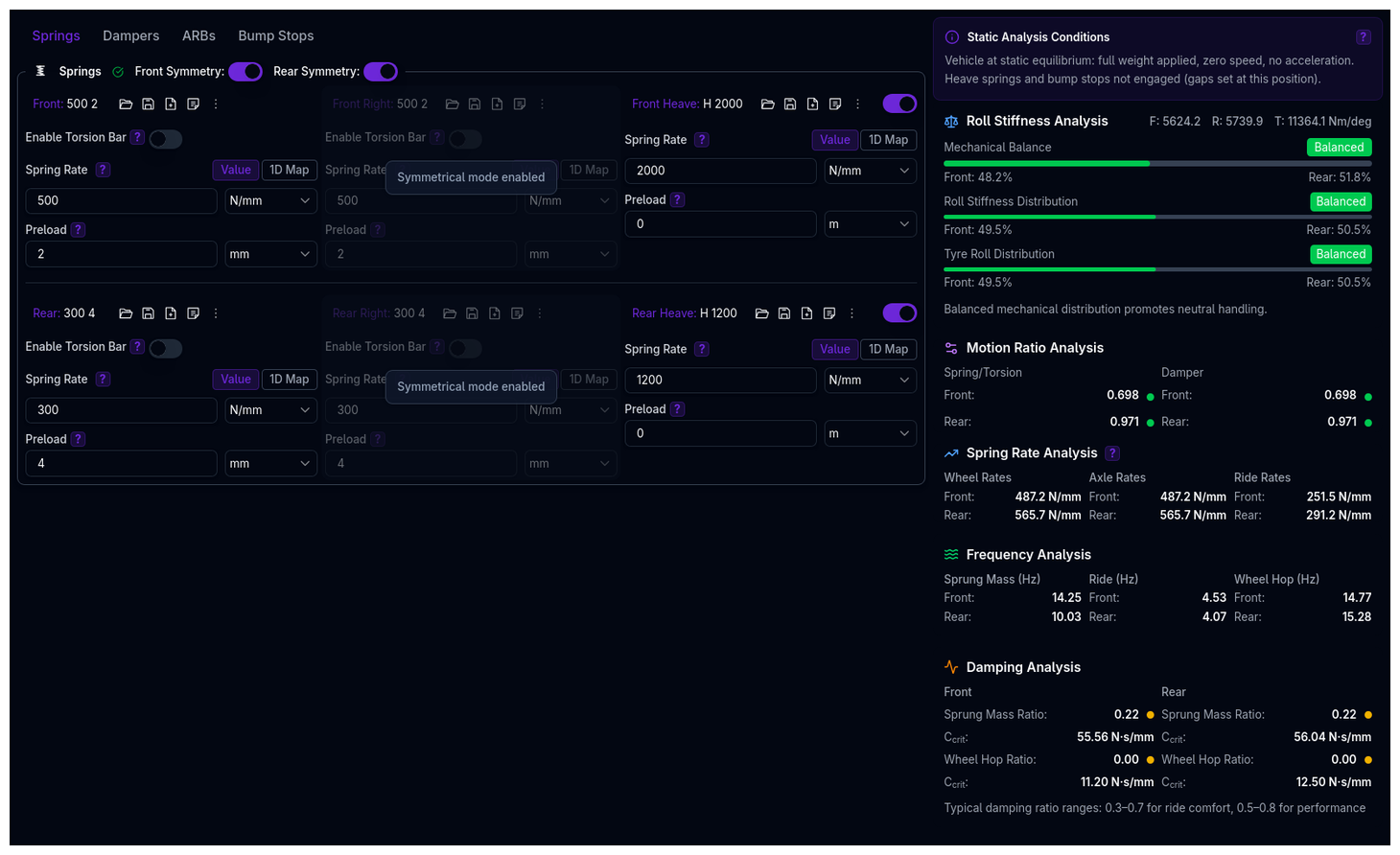This screenshot has width=1400, height=855.
Task: Select 1D Map mode for Front Heave spring rate
Action: pos(888,139)
